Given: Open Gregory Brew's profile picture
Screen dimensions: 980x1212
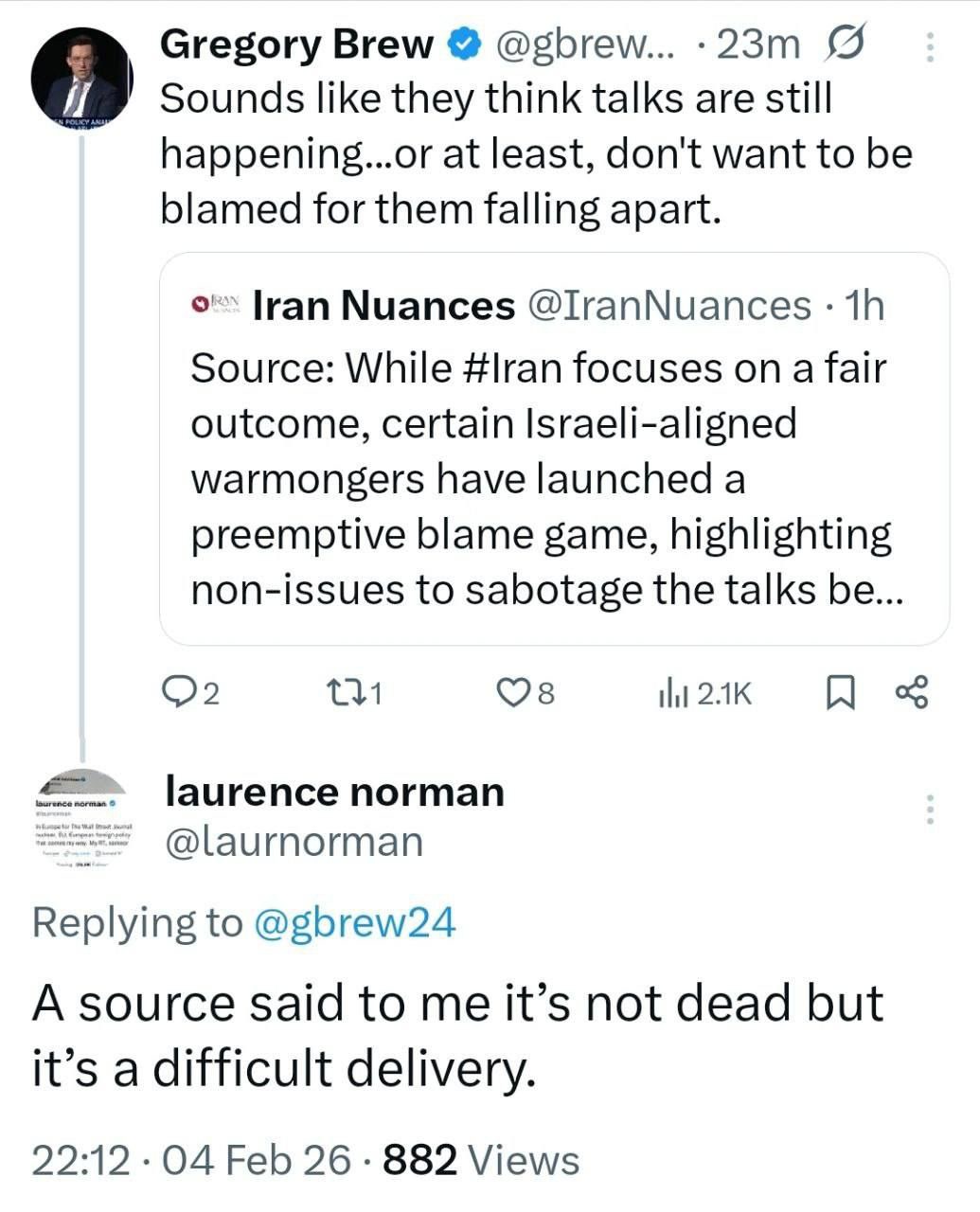Looking at the screenshot, I should (x=81, y=80).
